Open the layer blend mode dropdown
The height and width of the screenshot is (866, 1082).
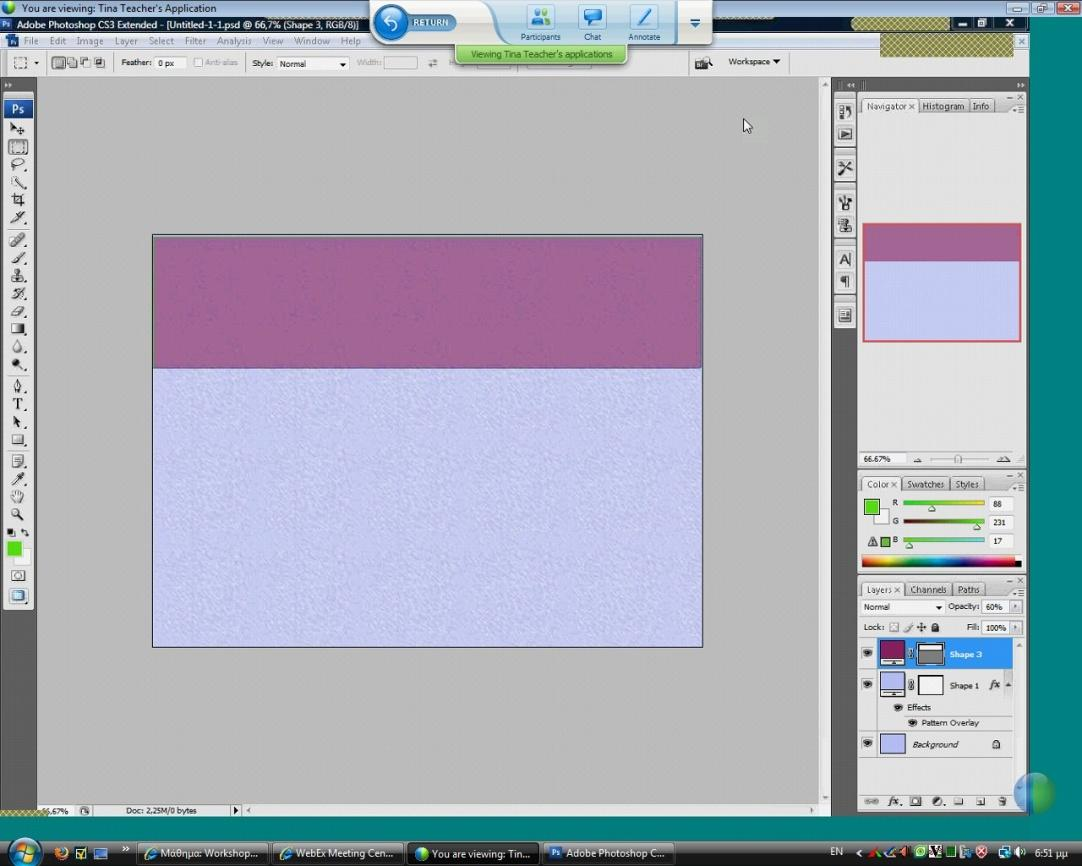point(902,607)
